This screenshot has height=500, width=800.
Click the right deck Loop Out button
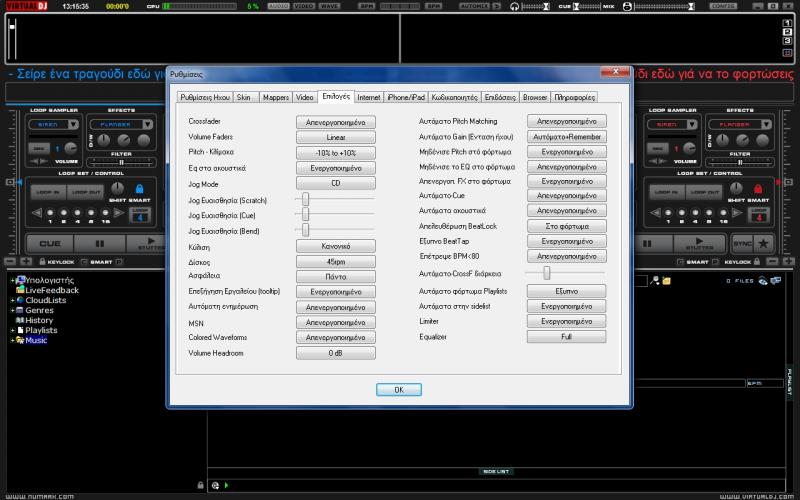pyautogui.click(x=705, y=192)
